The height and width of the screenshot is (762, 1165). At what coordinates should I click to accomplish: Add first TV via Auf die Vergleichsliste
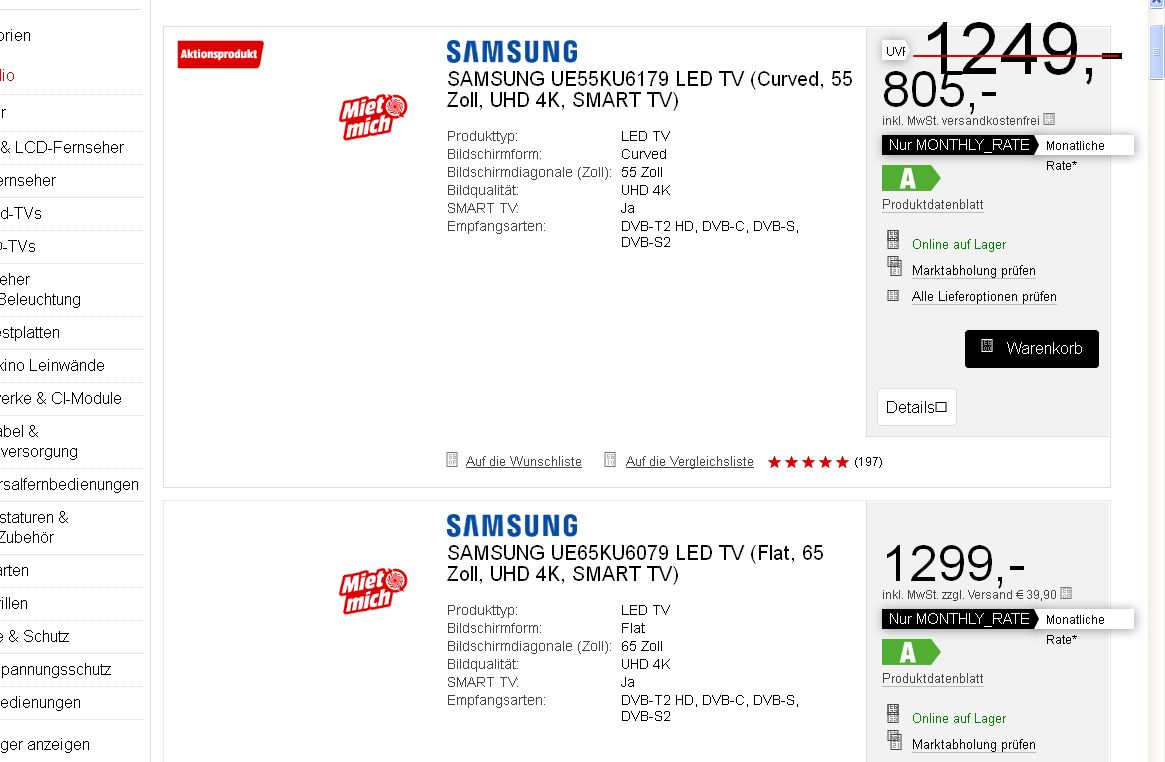point(689,461)
